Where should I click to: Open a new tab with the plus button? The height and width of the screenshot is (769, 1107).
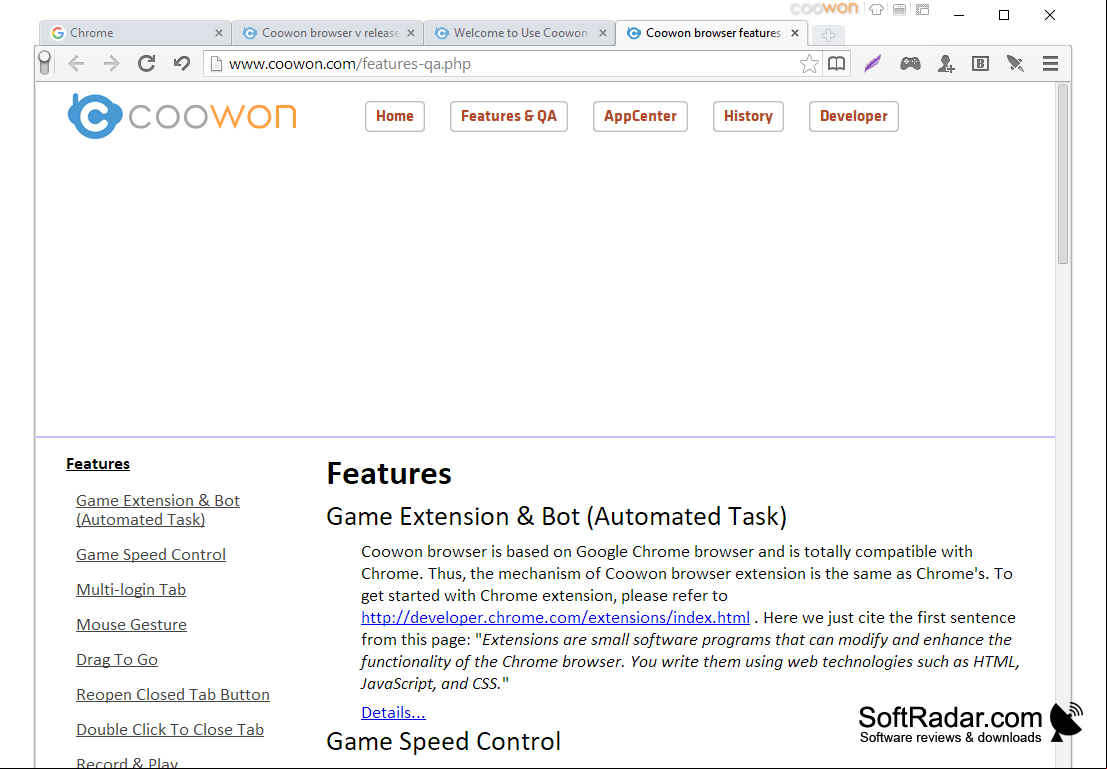pyautogui.click(x=828, y=35)
